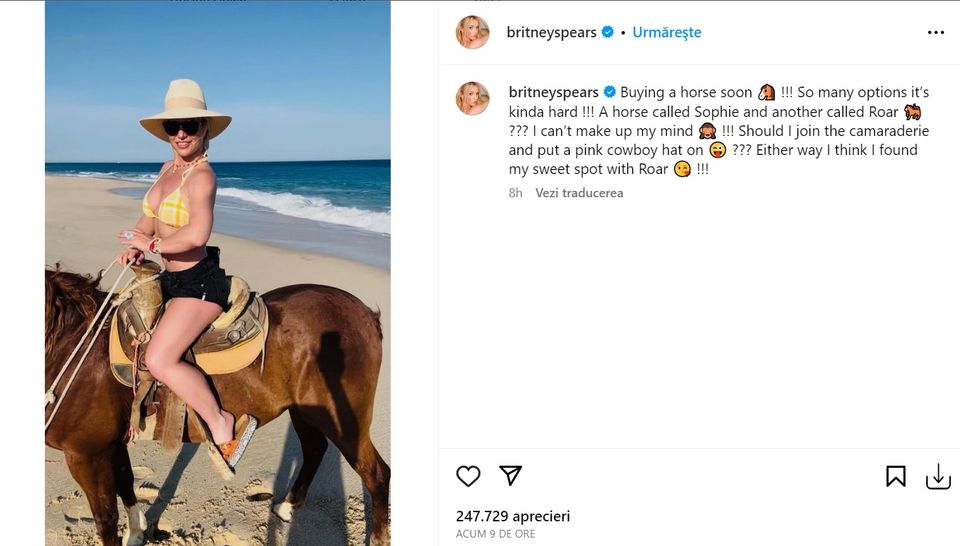Open the profile picture in post header
Viewport: 960px width, 546px height.
(x=473, y=32)
